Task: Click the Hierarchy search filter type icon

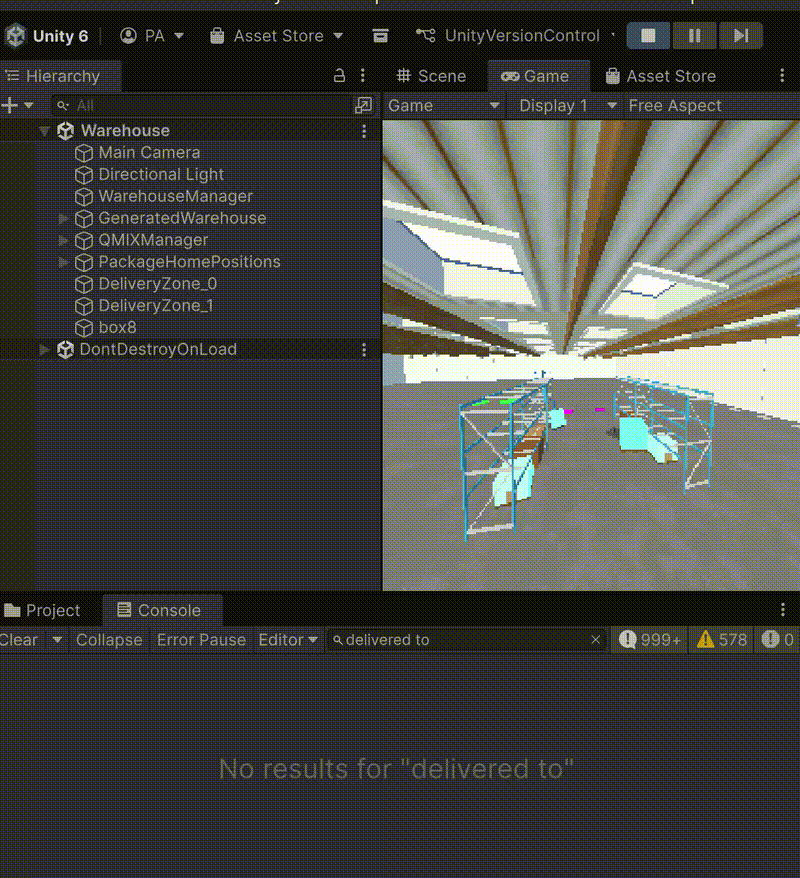Action: click(363, 105)
